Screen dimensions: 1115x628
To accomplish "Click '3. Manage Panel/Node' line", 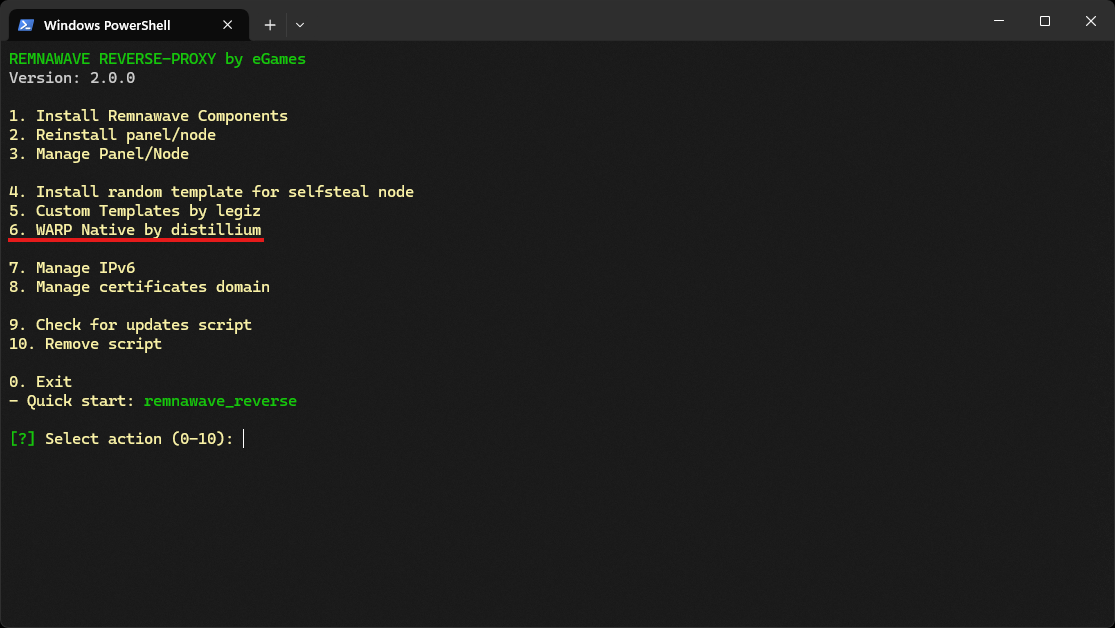I will coord(99,154).
